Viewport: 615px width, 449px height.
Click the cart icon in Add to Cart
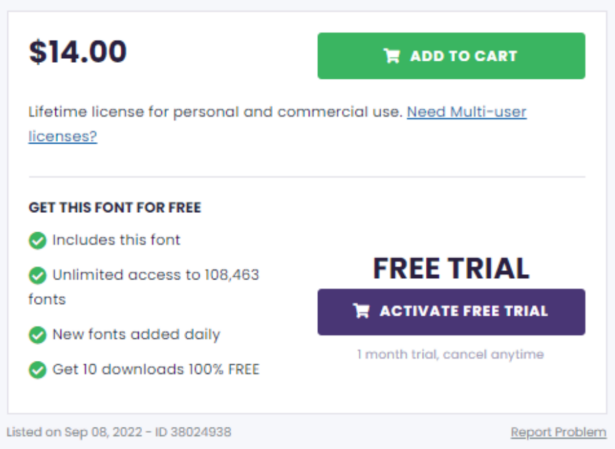(391, 56)
